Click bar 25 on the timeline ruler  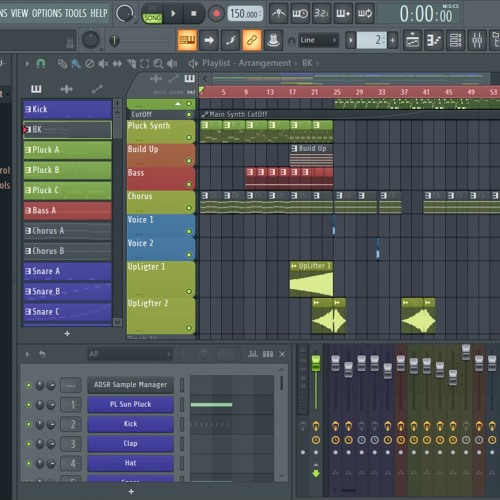(337, 92)
